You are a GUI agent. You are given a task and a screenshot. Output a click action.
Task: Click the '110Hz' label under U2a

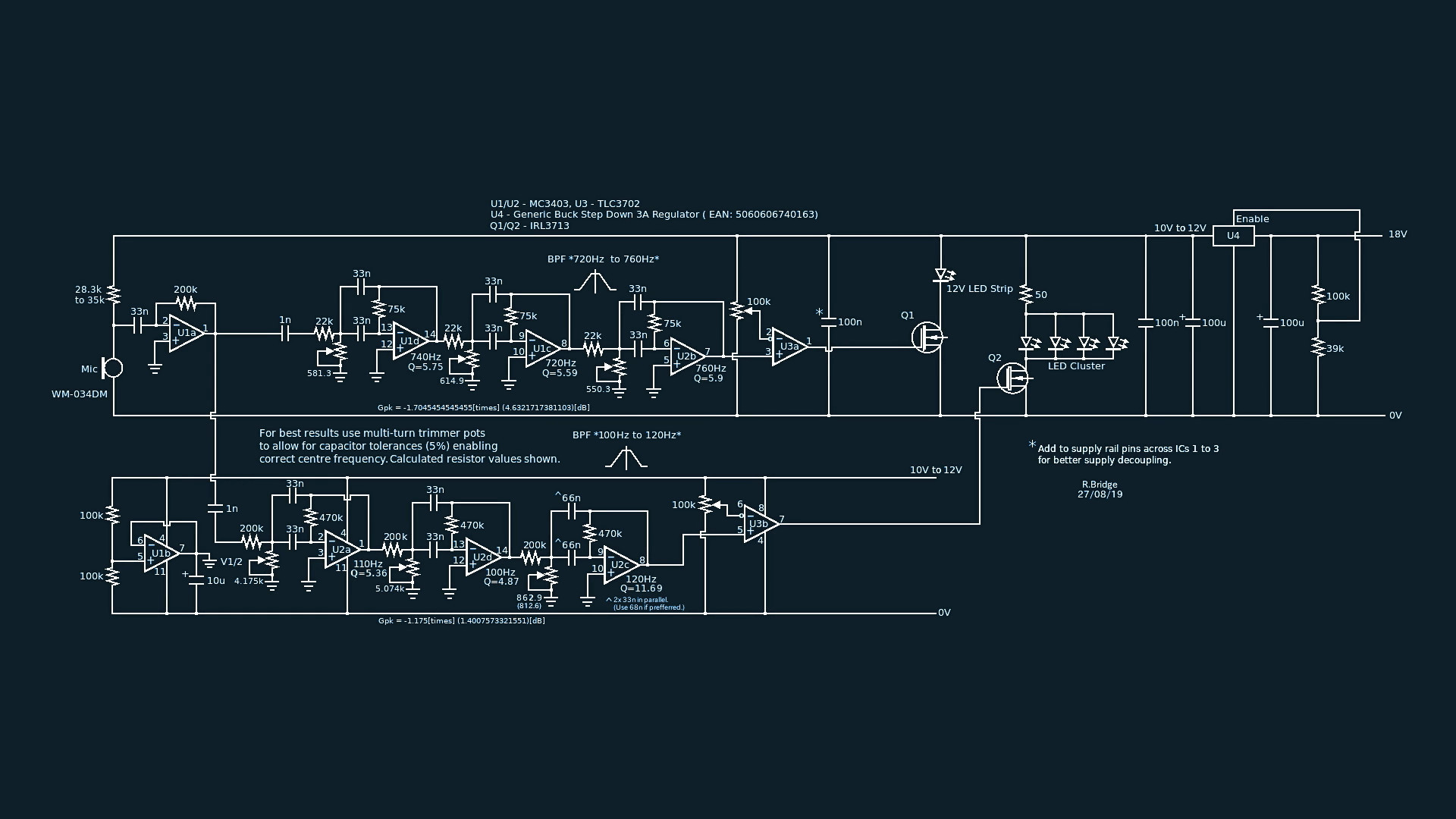[x=368, y=564]
